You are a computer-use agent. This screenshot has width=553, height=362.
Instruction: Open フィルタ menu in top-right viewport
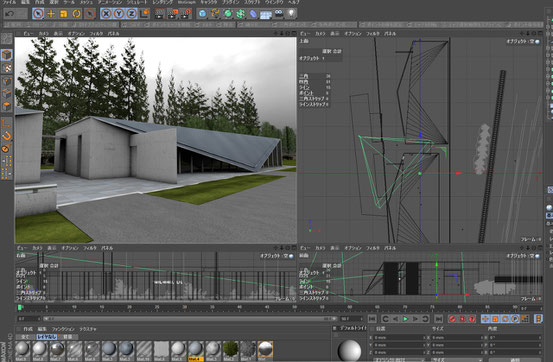coord(373,34)
